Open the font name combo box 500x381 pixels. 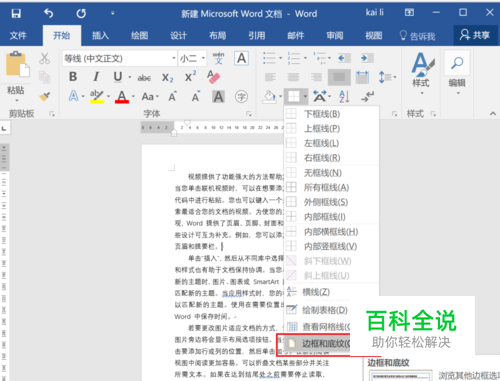point(119,59)
